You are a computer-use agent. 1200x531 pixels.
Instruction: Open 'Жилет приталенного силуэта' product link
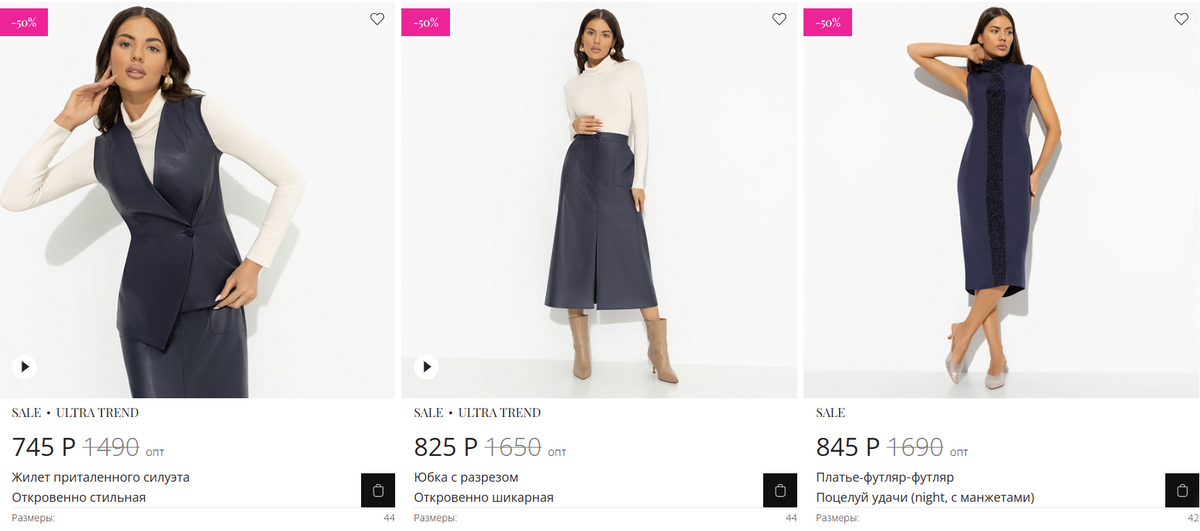click(x=101, y=477)
